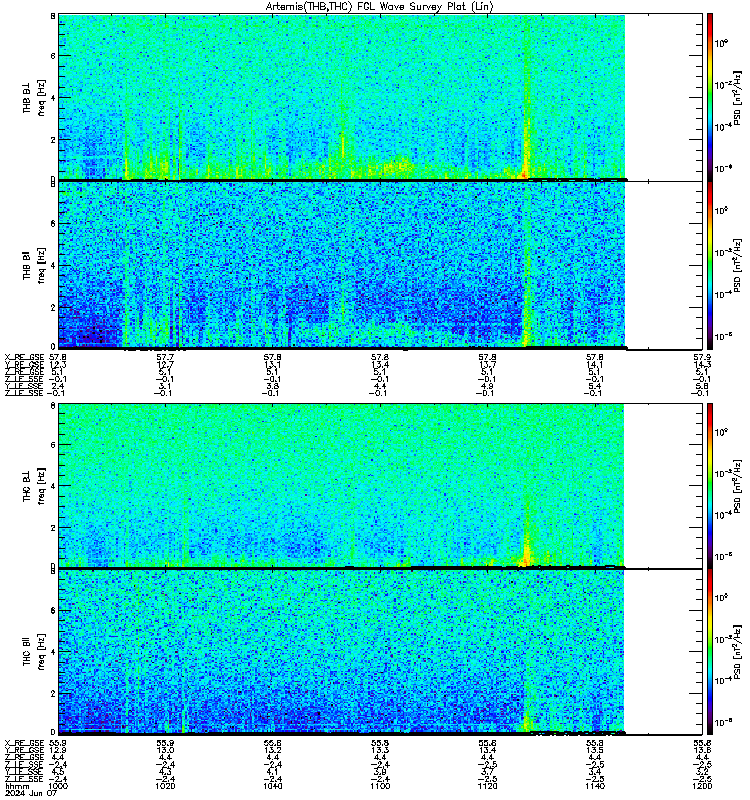Click the 2 Hz tick label on THC B⊥ axis
Image resolution: width=750 pixels, height=800 pixels.
(x=53, y=528)
